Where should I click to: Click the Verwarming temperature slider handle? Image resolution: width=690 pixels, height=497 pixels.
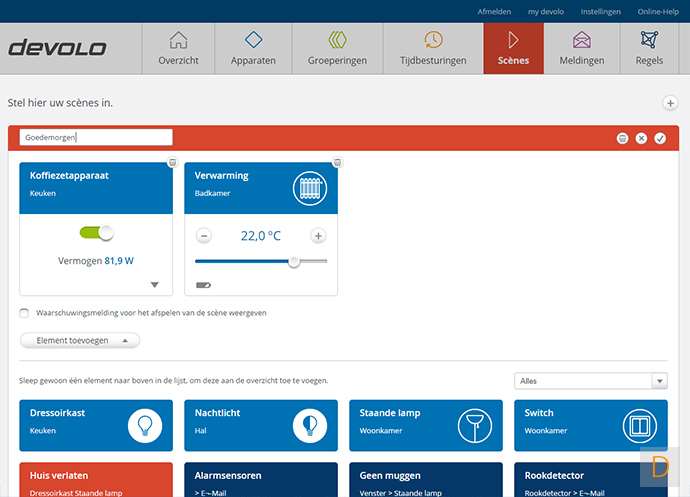(x=294, y=261)
